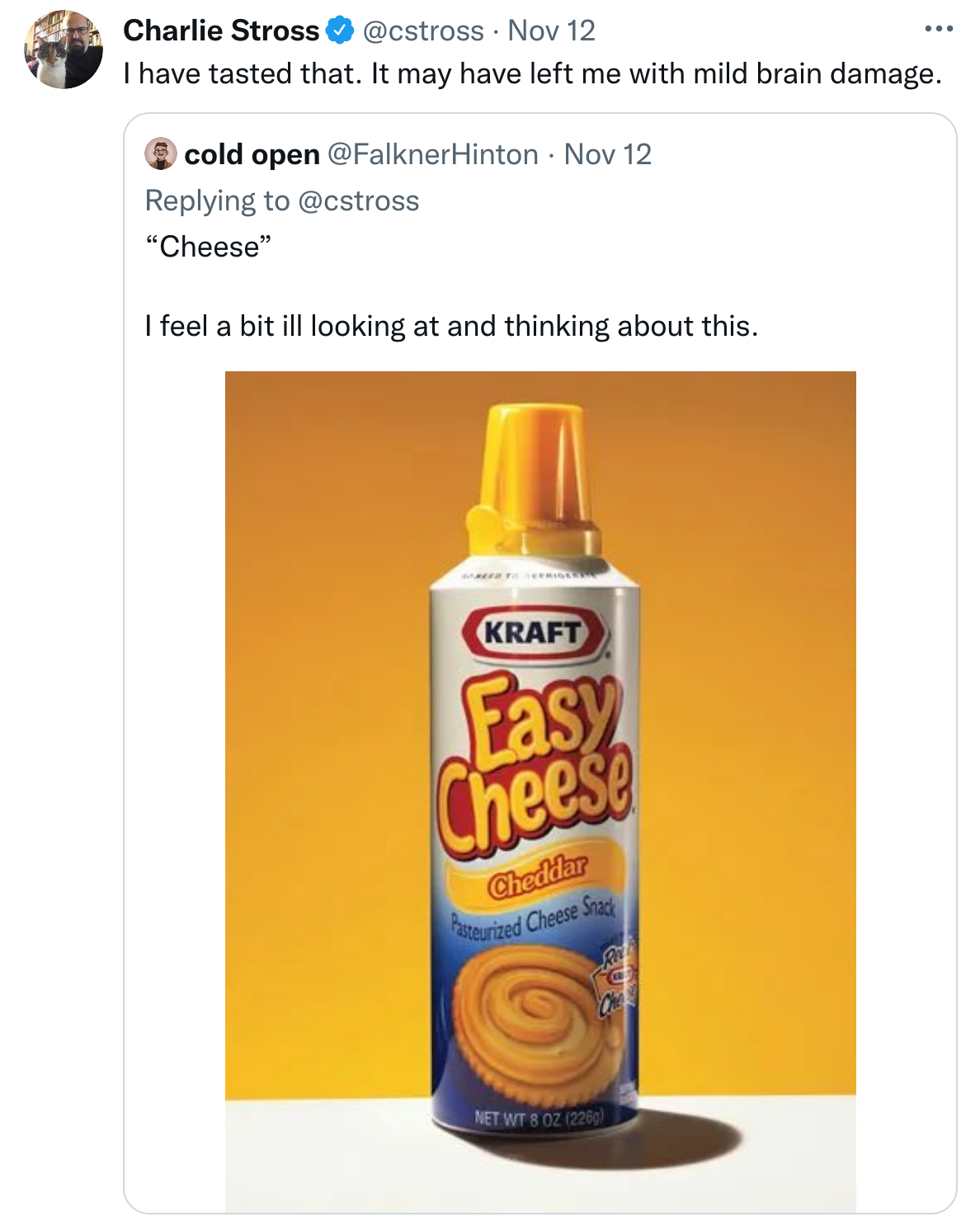Click the quoted "Cheese" text line
The width and height of the screenshot is (980, 1231).
point(208,247)
